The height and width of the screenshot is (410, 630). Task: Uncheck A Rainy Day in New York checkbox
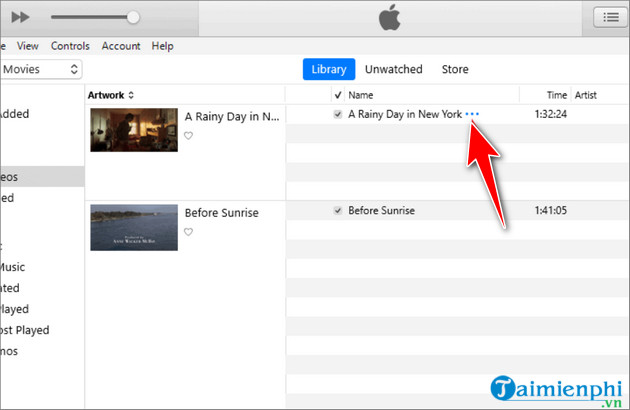338,114
